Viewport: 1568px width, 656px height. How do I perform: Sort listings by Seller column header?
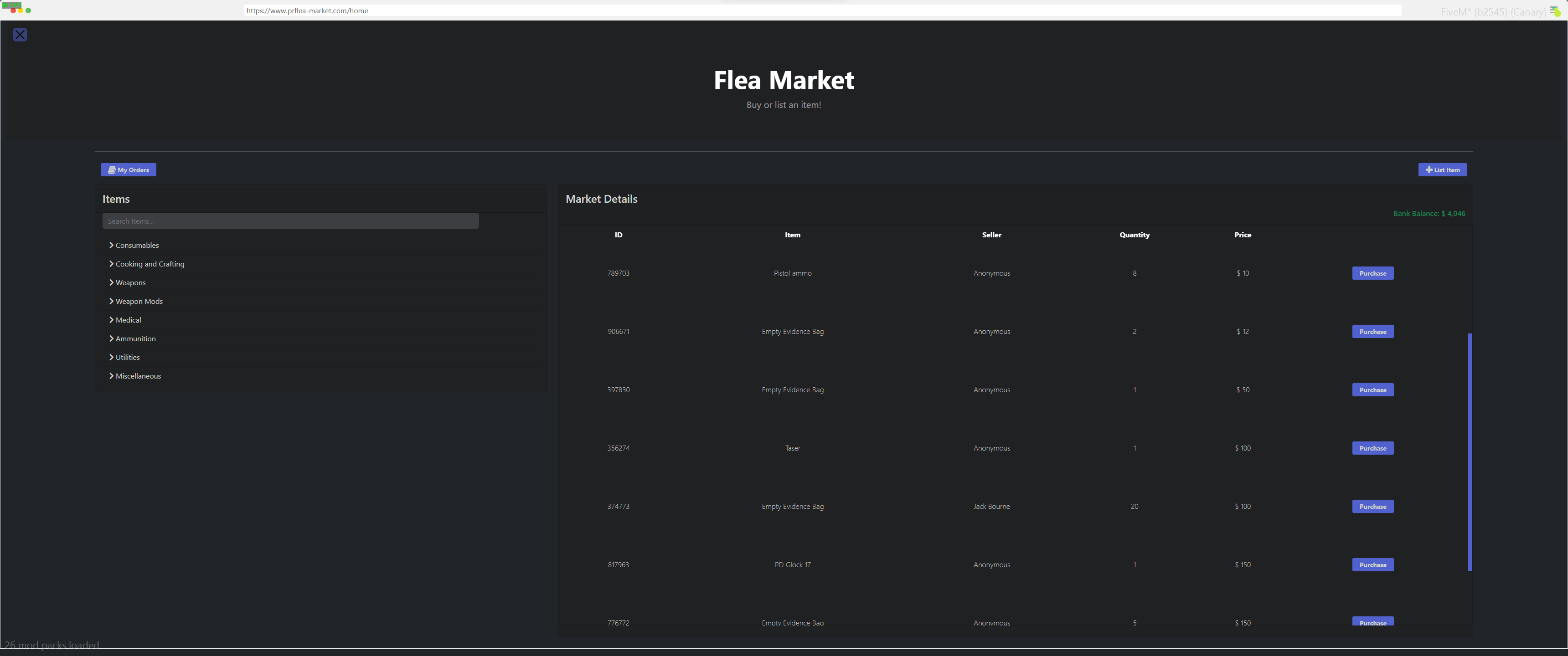pos(991,235)
